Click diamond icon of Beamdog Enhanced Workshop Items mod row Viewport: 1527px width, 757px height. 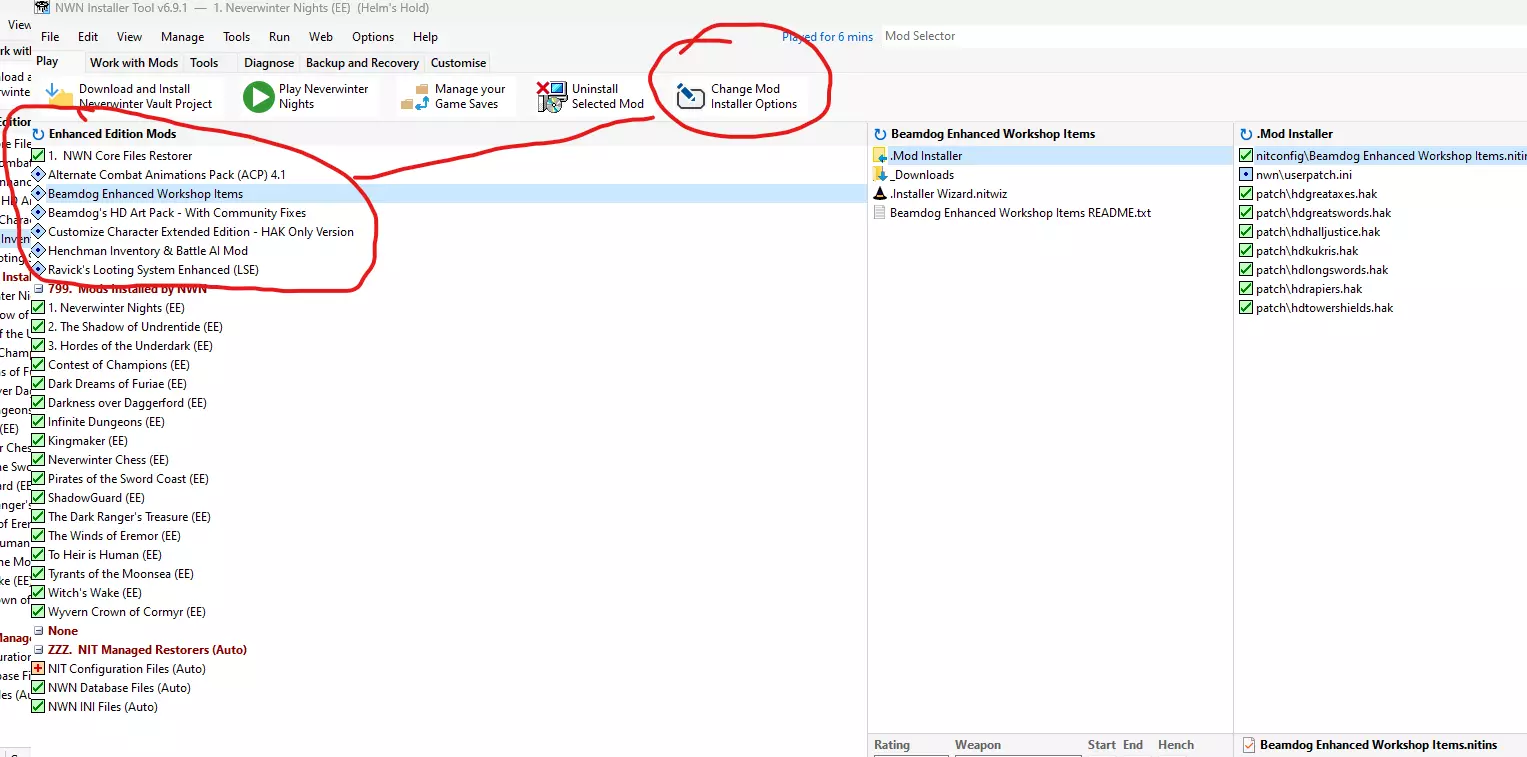pos(38,194)
